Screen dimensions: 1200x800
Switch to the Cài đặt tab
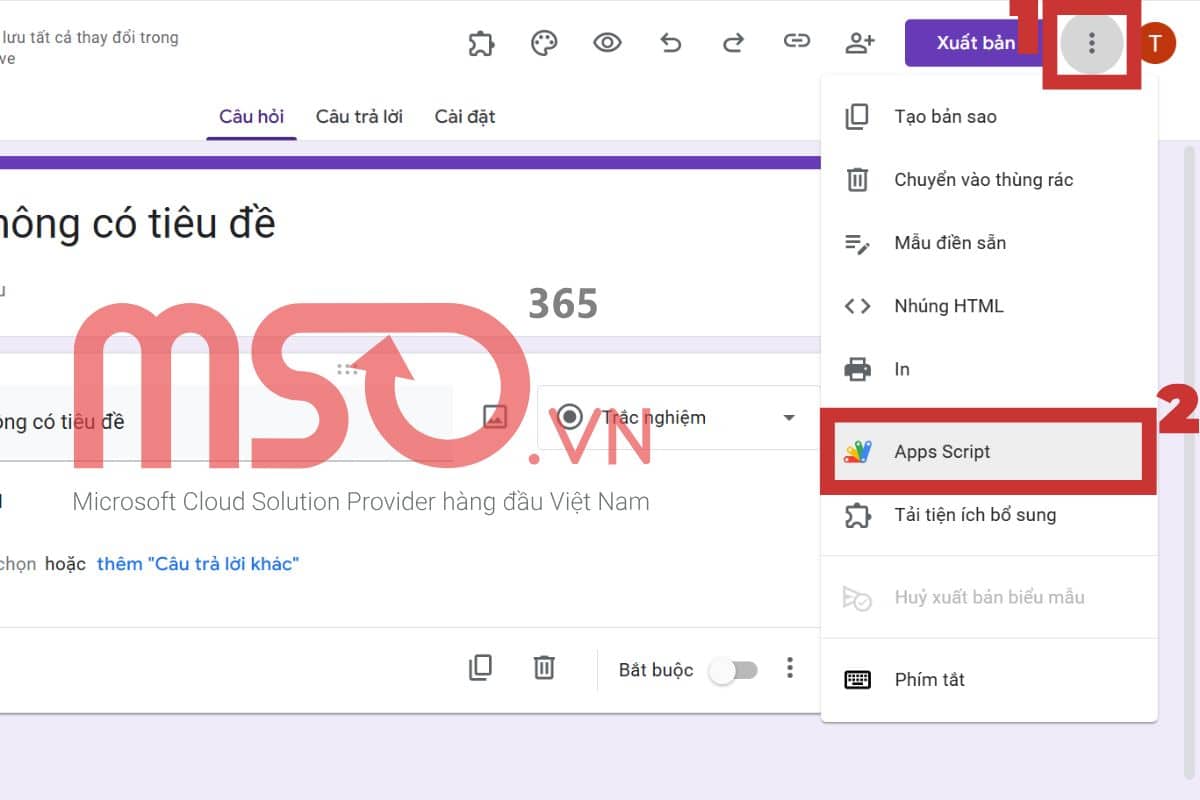(465, 117)
